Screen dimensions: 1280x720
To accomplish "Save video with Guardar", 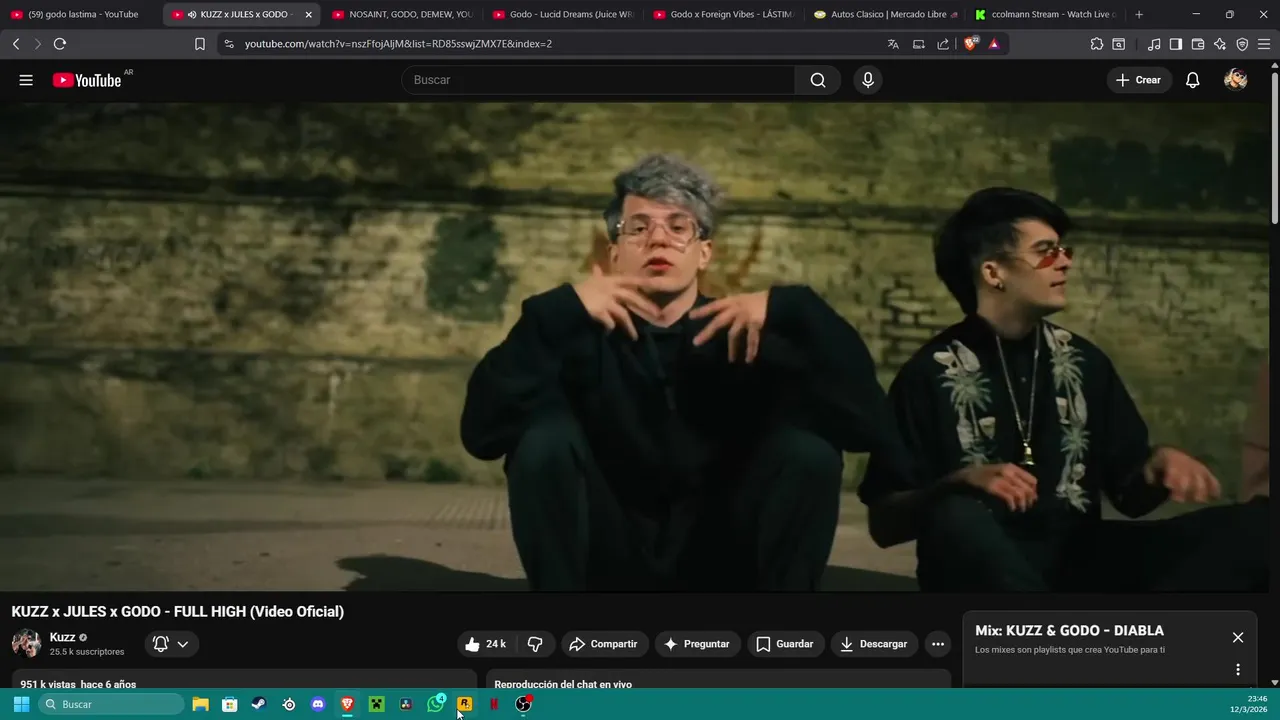I will coord(785,644).
